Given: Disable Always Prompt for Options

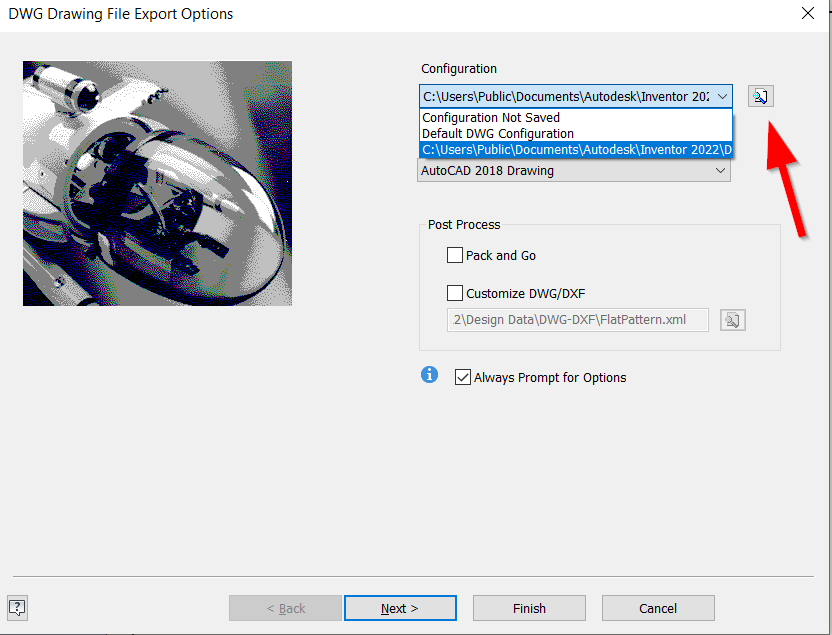Looking at the screenshot, I should [x=463, y=377].
